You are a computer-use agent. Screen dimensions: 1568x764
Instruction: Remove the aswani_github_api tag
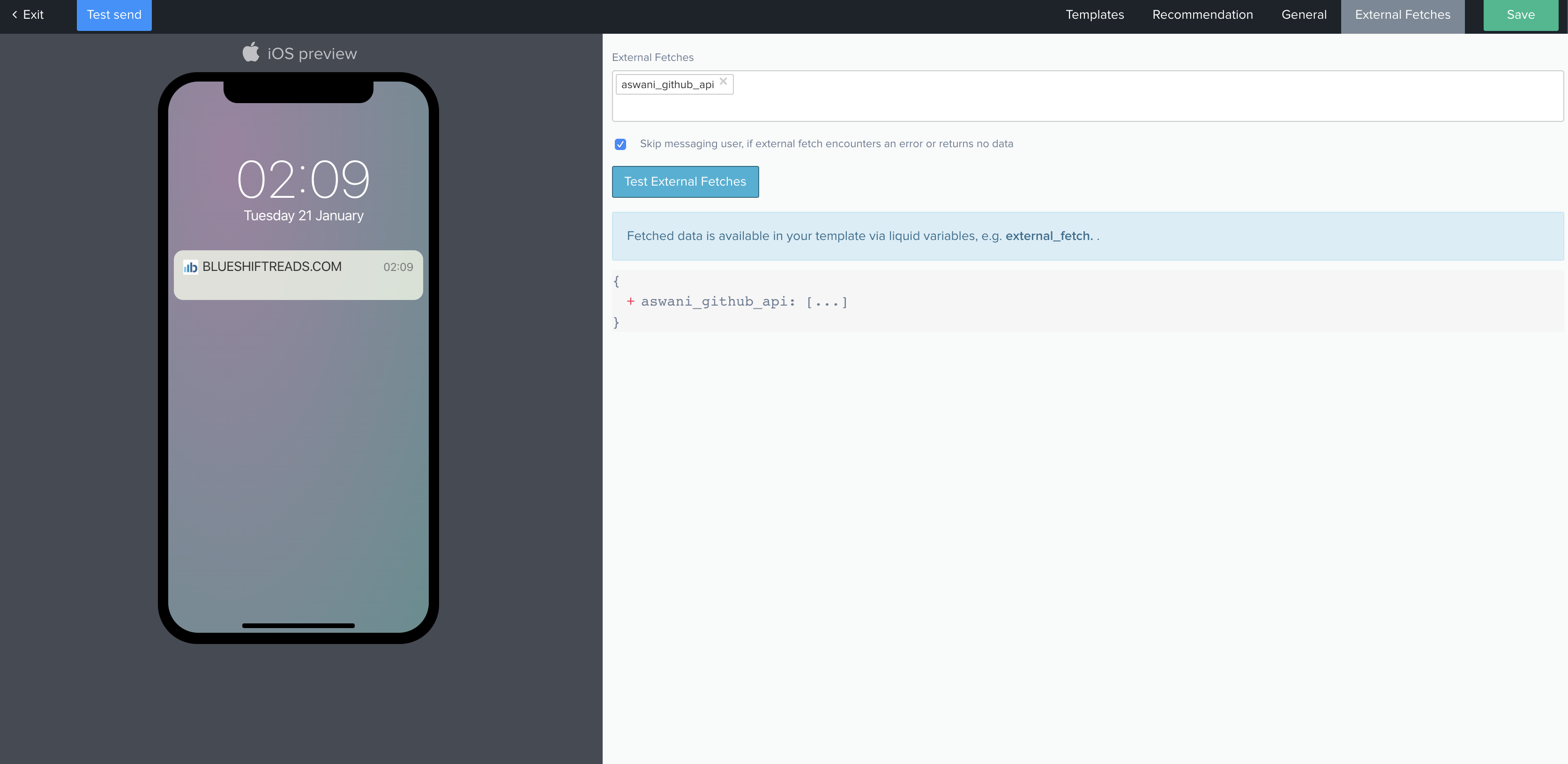pos(723,81)
